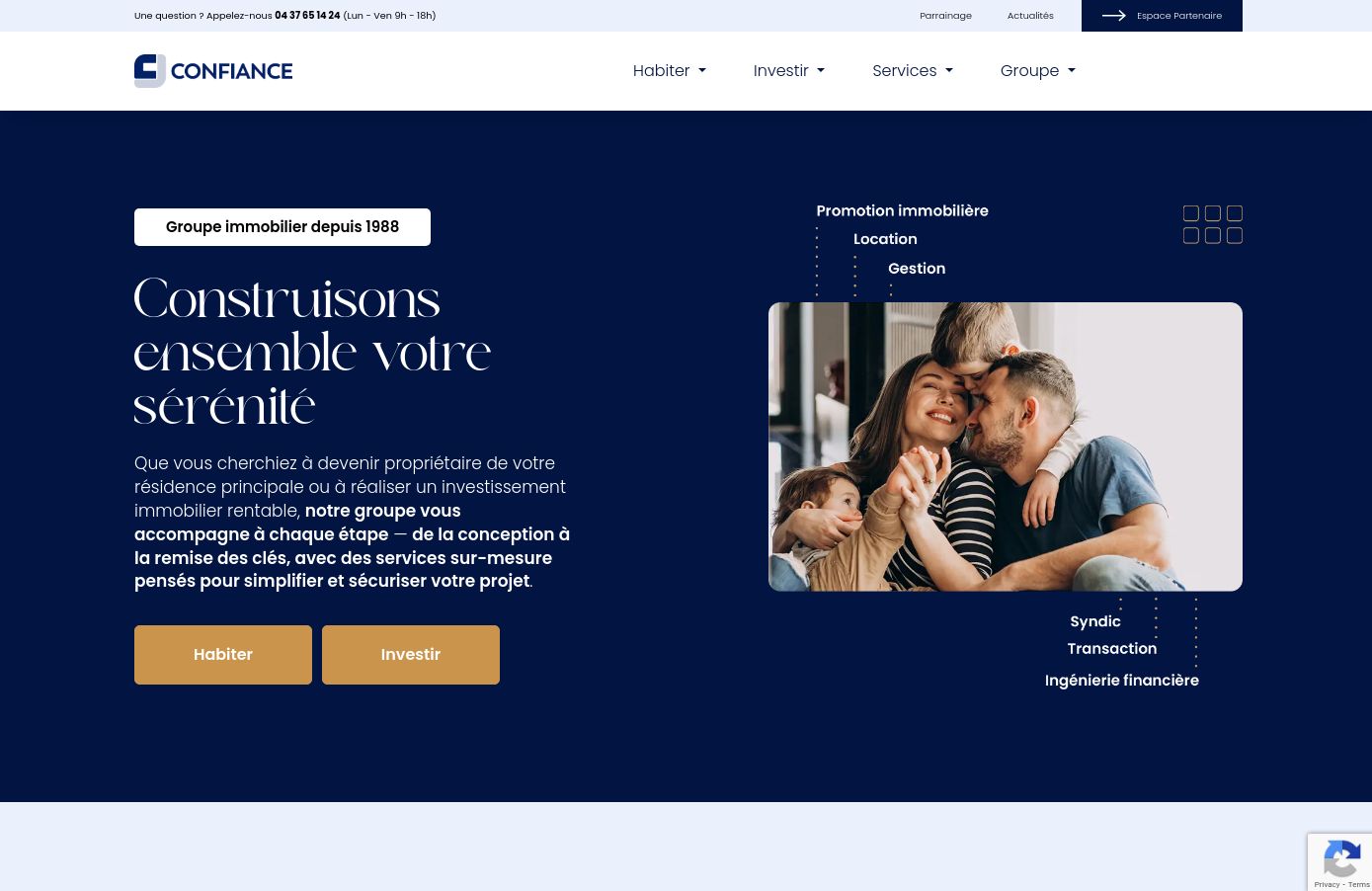Open the Services dropdown
This screenshot has width=1372, height=891.
(913, 71)
